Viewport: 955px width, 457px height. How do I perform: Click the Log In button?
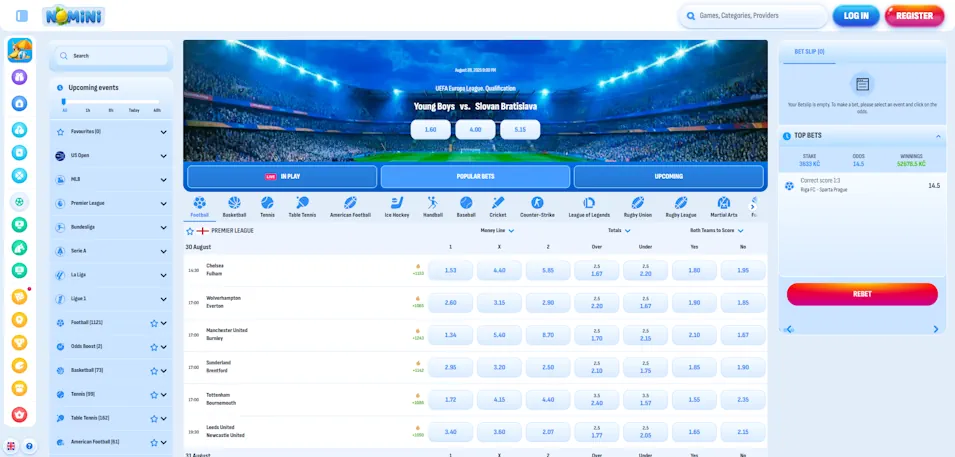click(856, 16)
